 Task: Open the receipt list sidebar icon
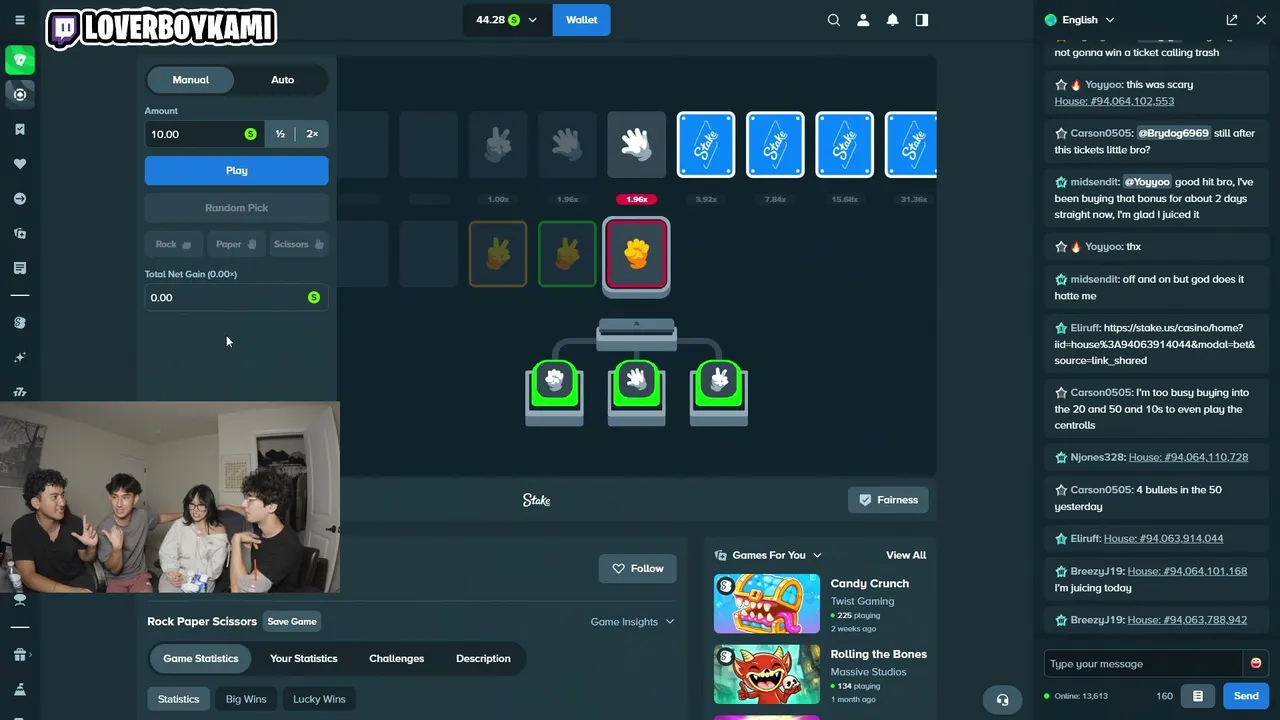click(x=20, y=268)
